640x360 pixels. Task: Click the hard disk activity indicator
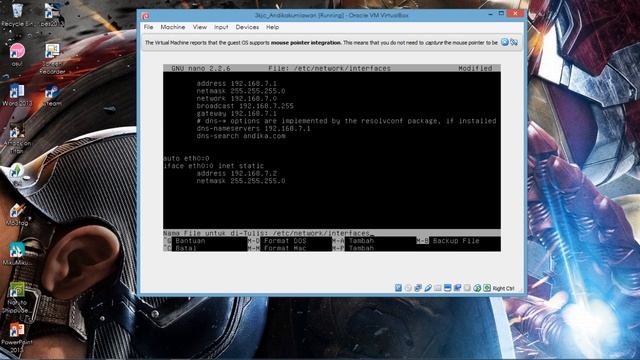[x=398, y=288]
